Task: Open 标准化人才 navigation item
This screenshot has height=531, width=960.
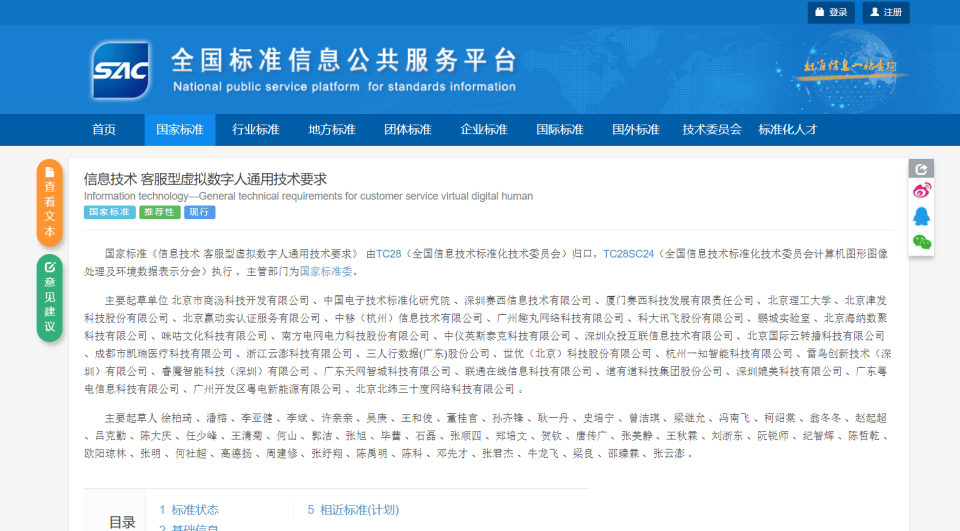Action: (788, 130)
